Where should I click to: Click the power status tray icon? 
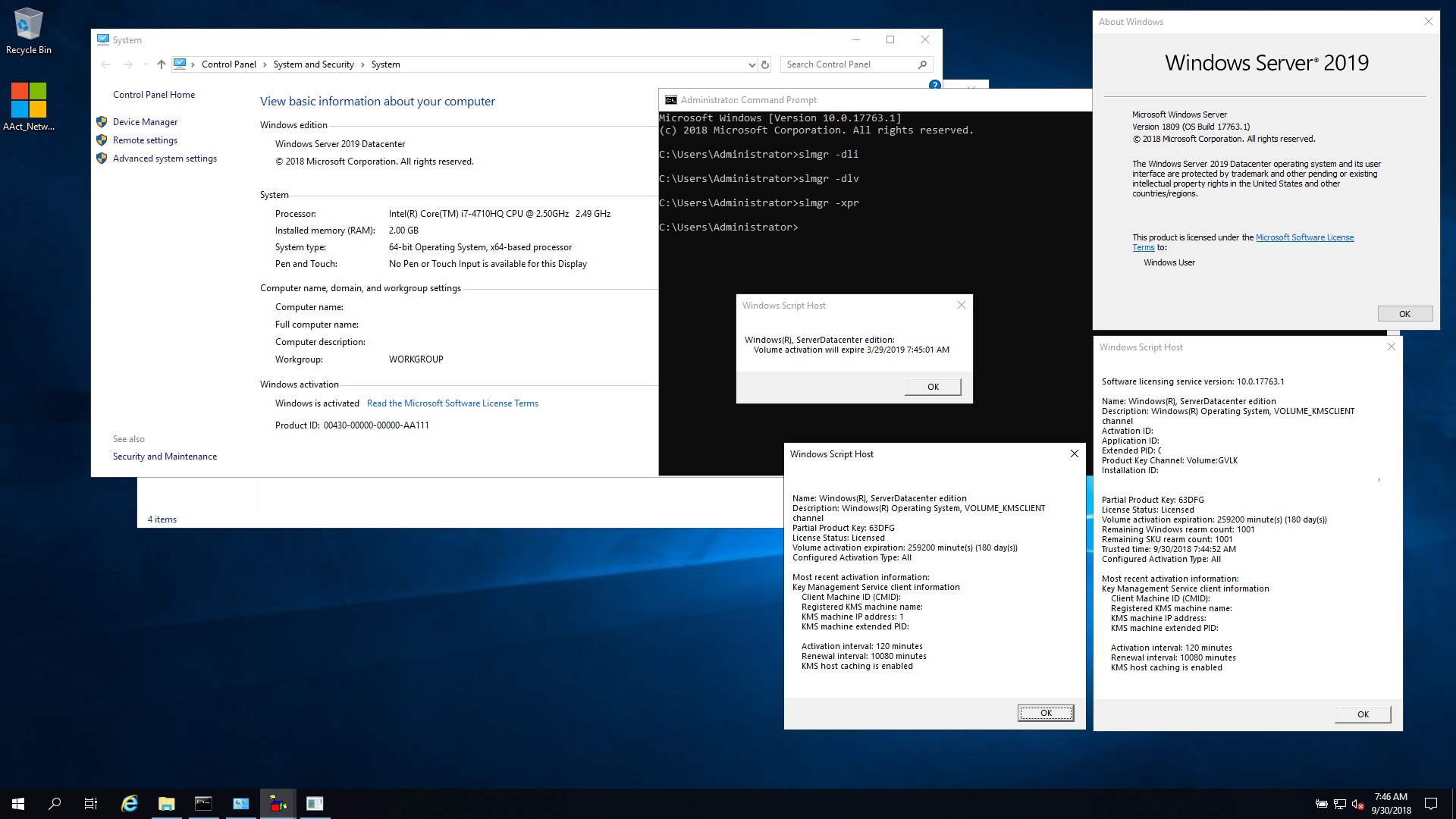click(1321, 804)
